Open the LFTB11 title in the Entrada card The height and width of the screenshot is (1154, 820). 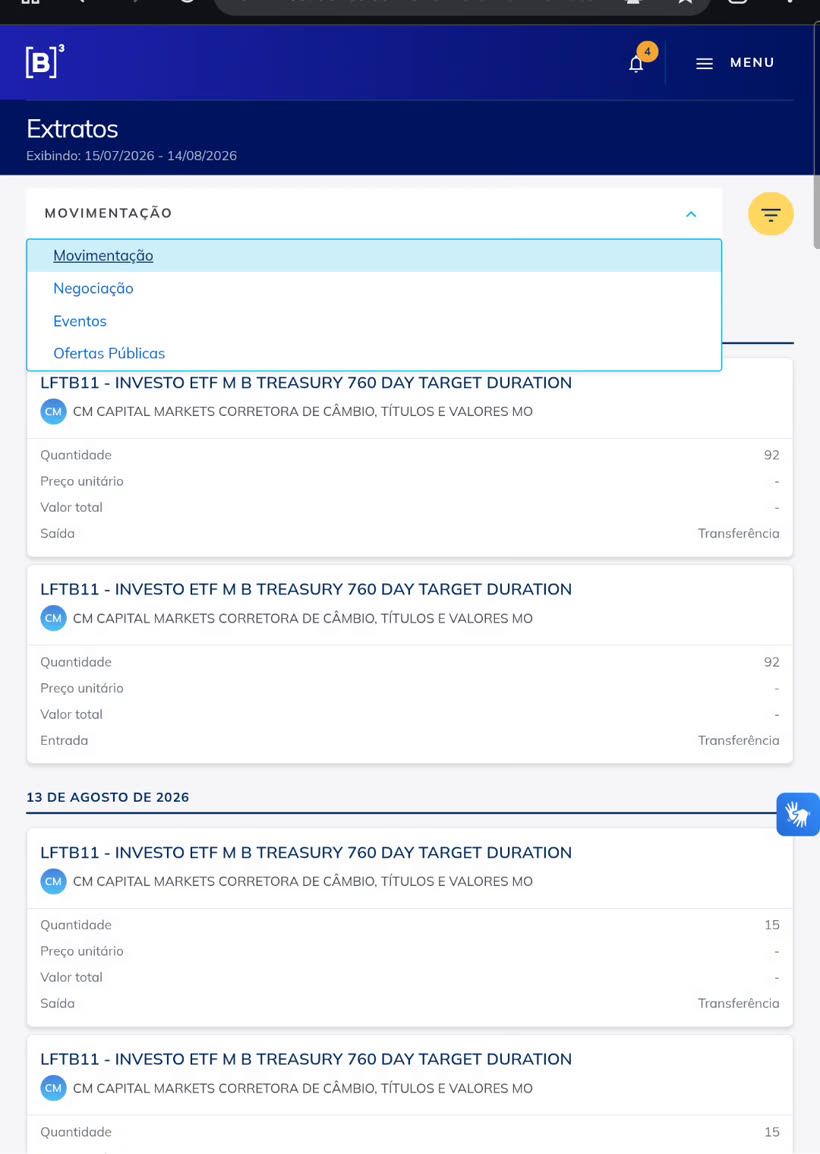point(305,589)
